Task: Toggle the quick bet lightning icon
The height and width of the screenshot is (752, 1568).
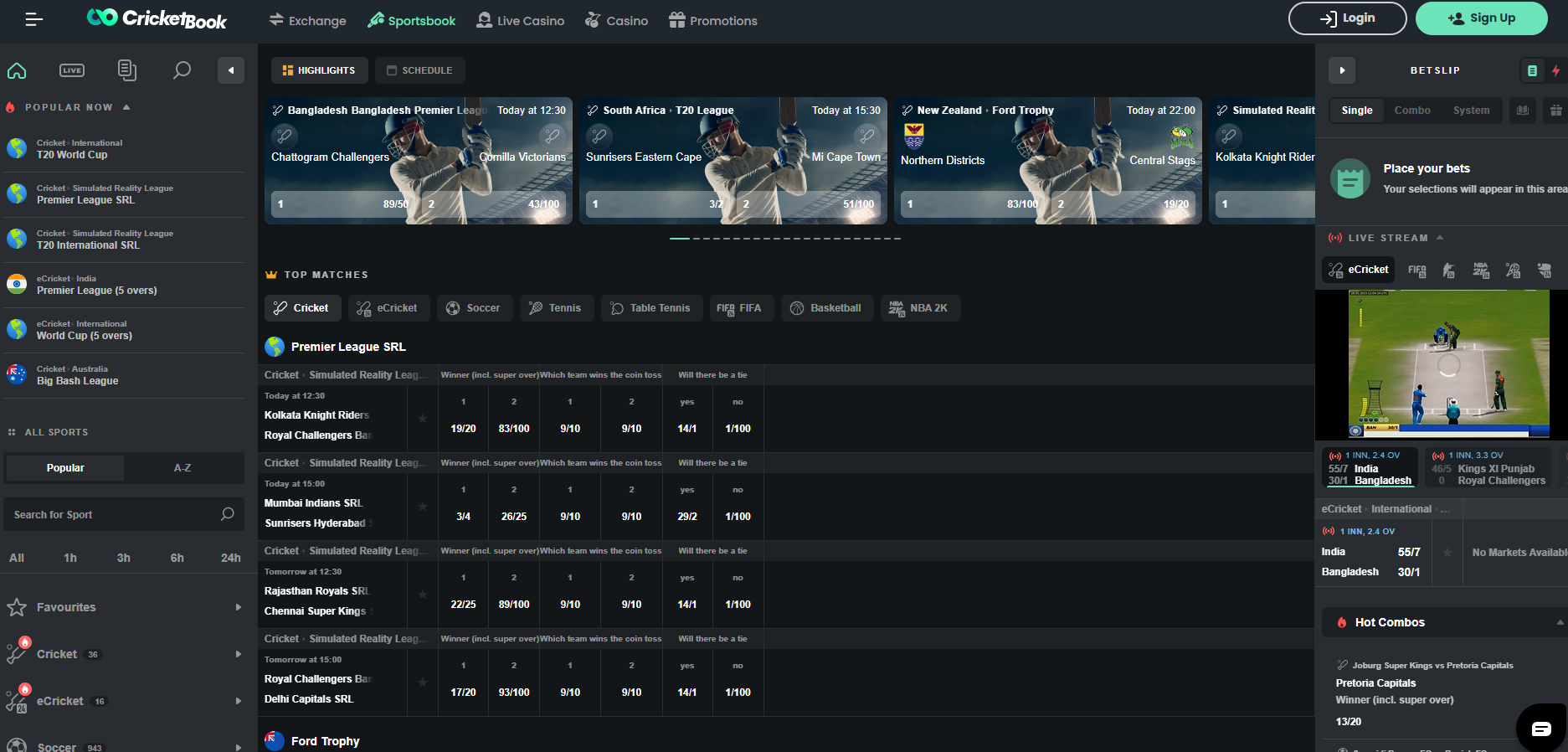Action: point(1556,71)
